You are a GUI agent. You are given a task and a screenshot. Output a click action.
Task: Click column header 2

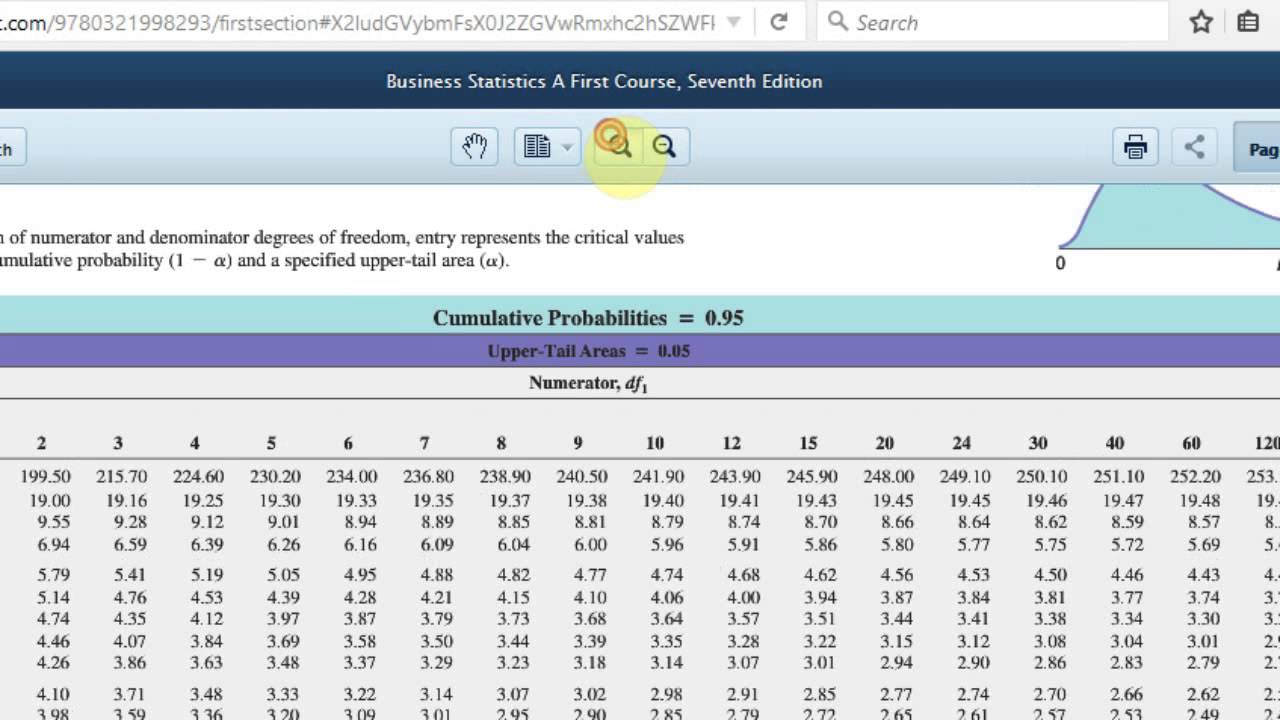41,443
